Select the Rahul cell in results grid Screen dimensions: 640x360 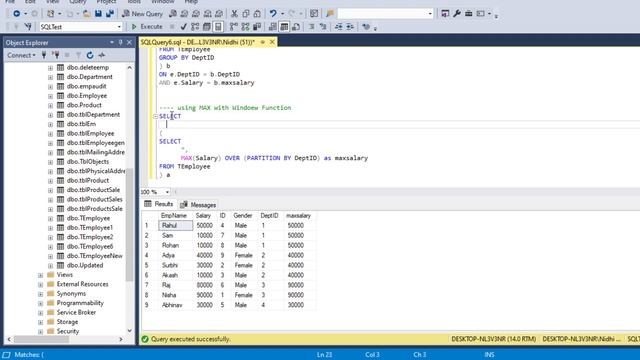coord(176,225)
